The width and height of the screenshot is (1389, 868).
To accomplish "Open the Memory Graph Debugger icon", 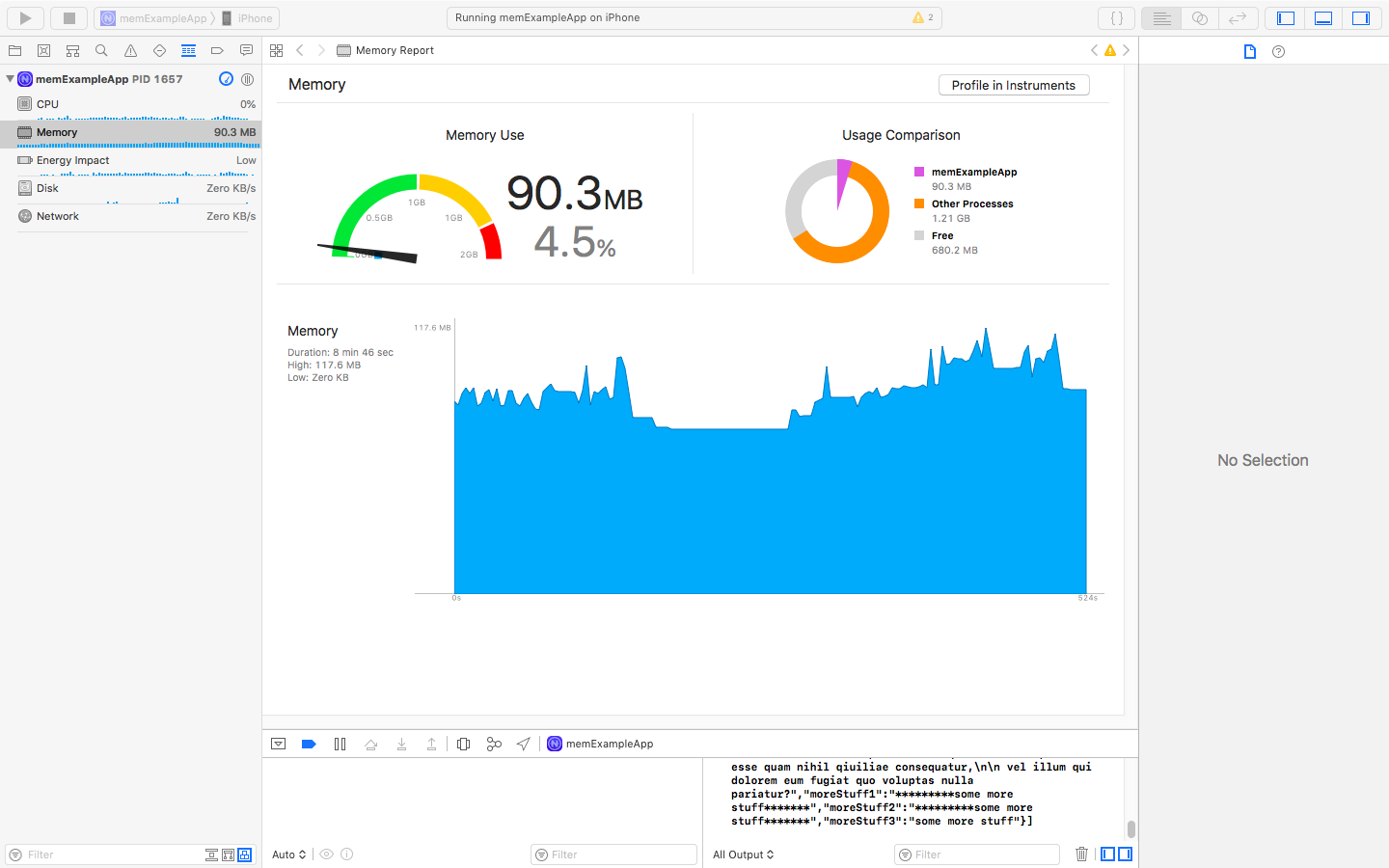I will click(x=494, y=743).
